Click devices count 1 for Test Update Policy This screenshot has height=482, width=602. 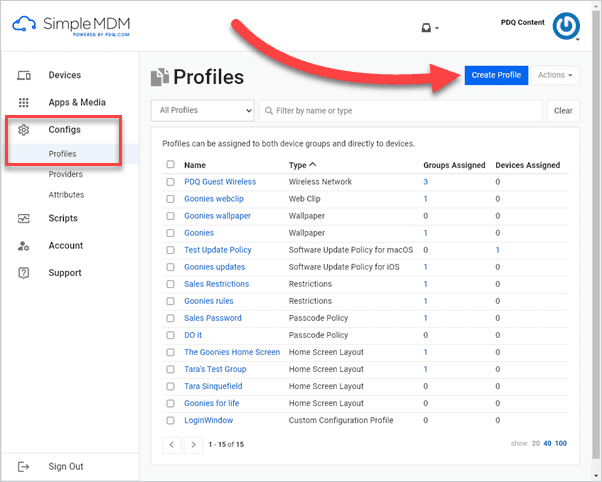point(498,250)
